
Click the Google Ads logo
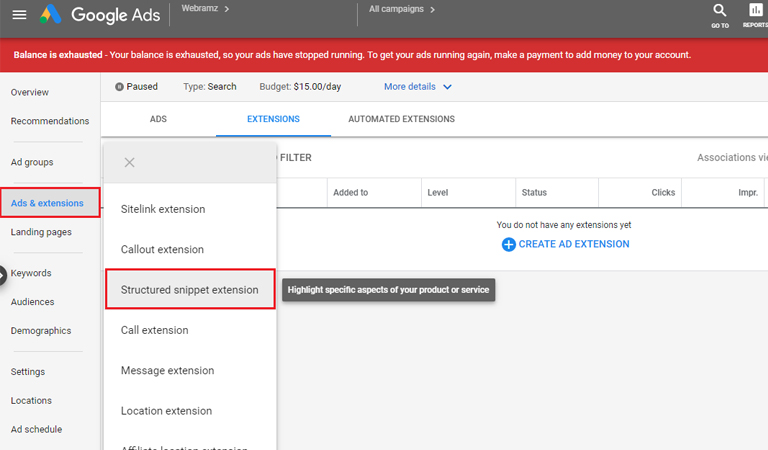[x=100, y=15]
